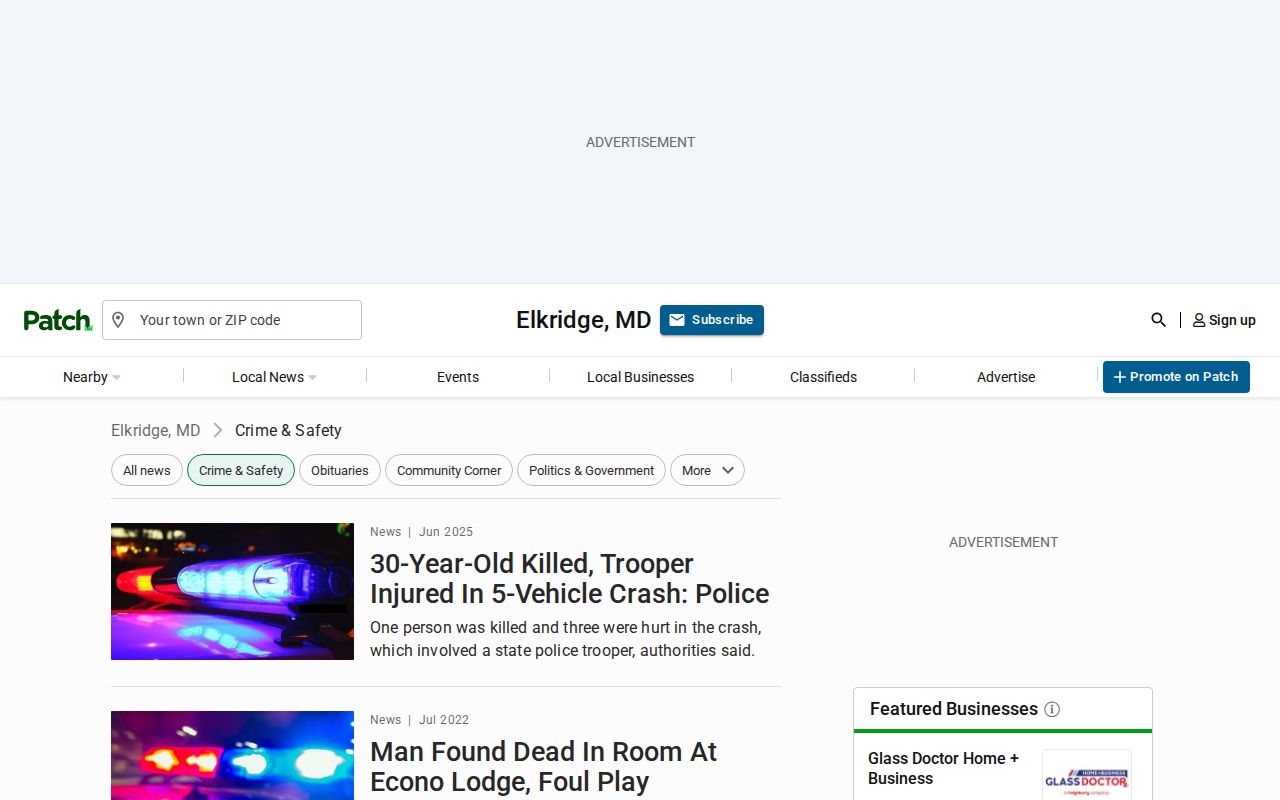Viewport: 1280px width, 800px height.
Task: Select the Obituaries filter
Action: [x=340, y=470]
